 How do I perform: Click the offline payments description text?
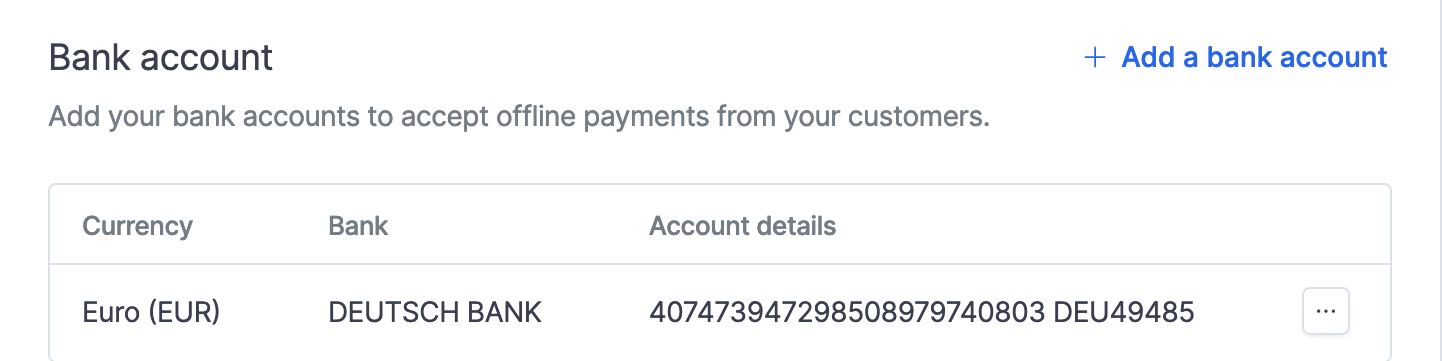pyautogui.click(x=519, y=118)
